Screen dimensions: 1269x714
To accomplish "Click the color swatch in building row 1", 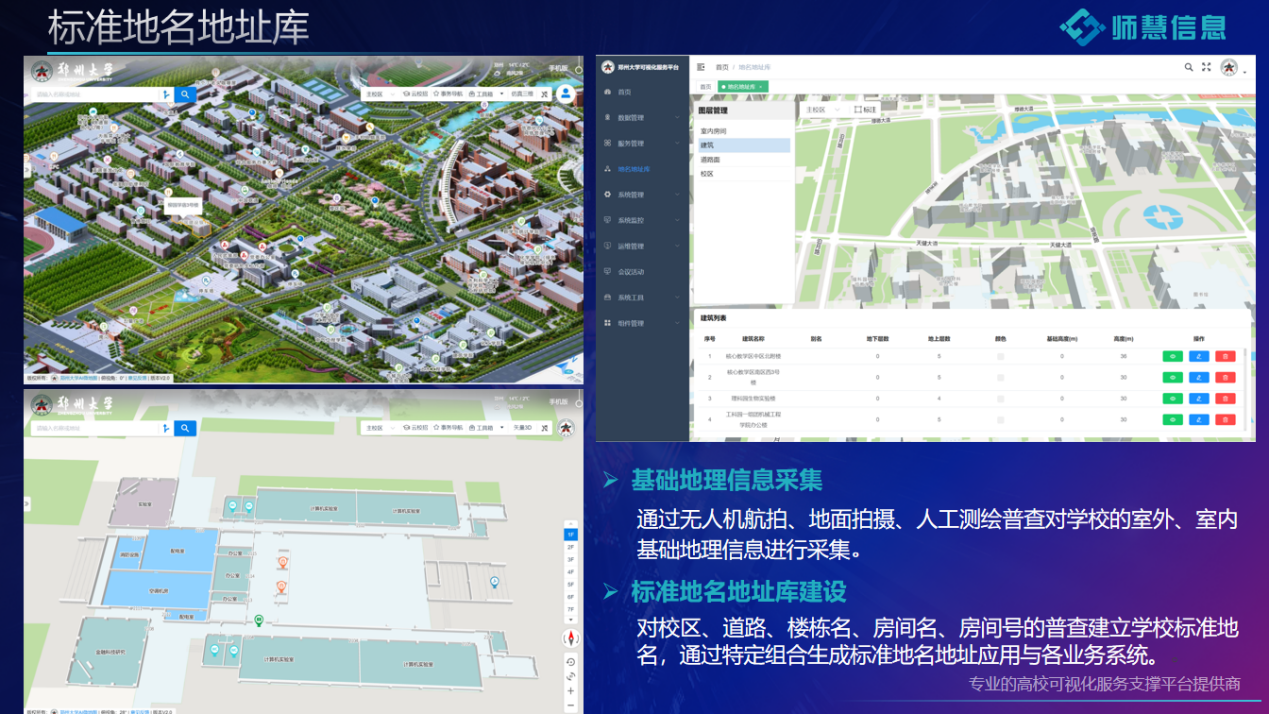I will [x=1000, y=356].
